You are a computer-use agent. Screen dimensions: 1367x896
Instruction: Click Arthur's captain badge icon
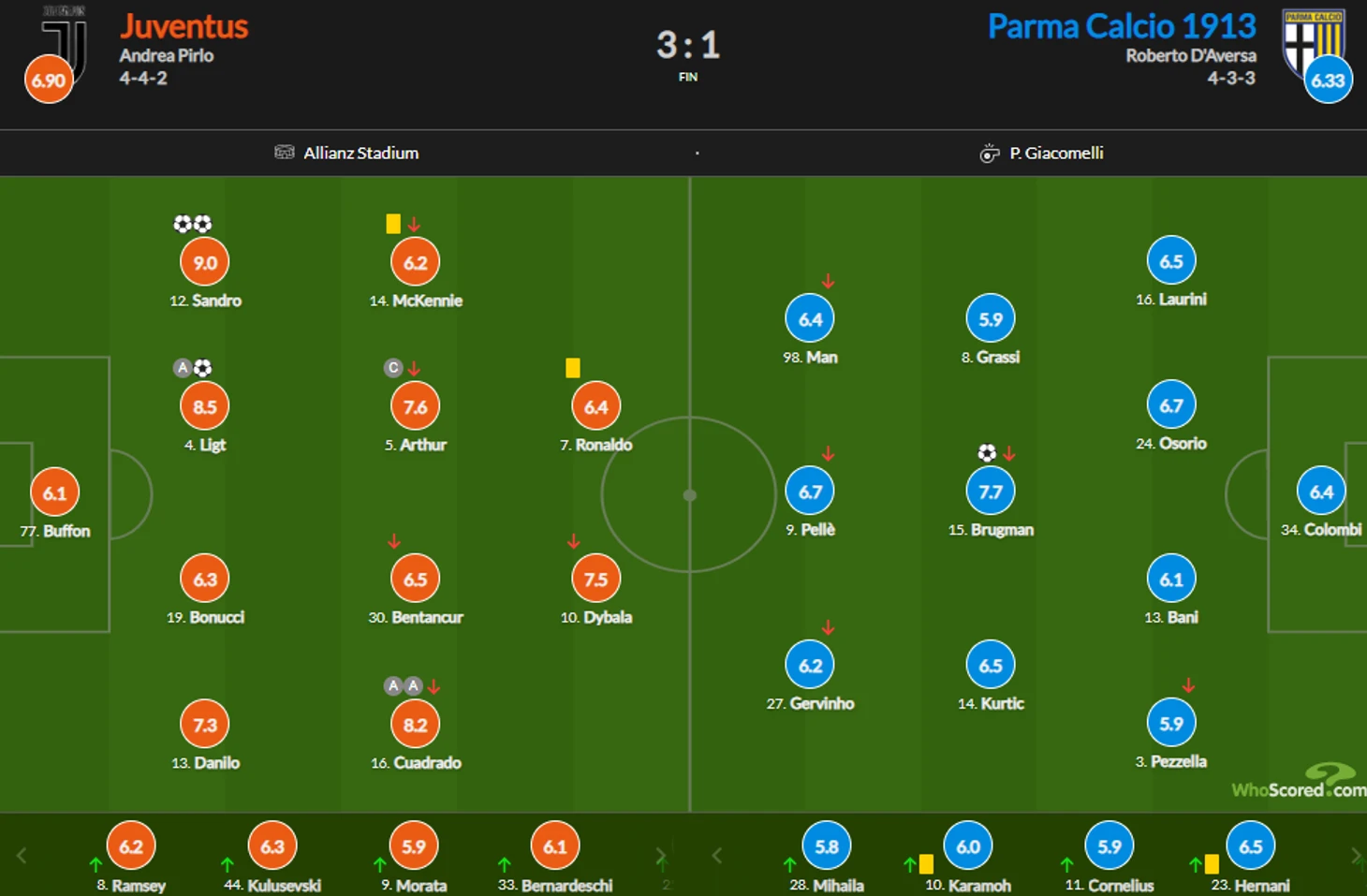point(393,368)
